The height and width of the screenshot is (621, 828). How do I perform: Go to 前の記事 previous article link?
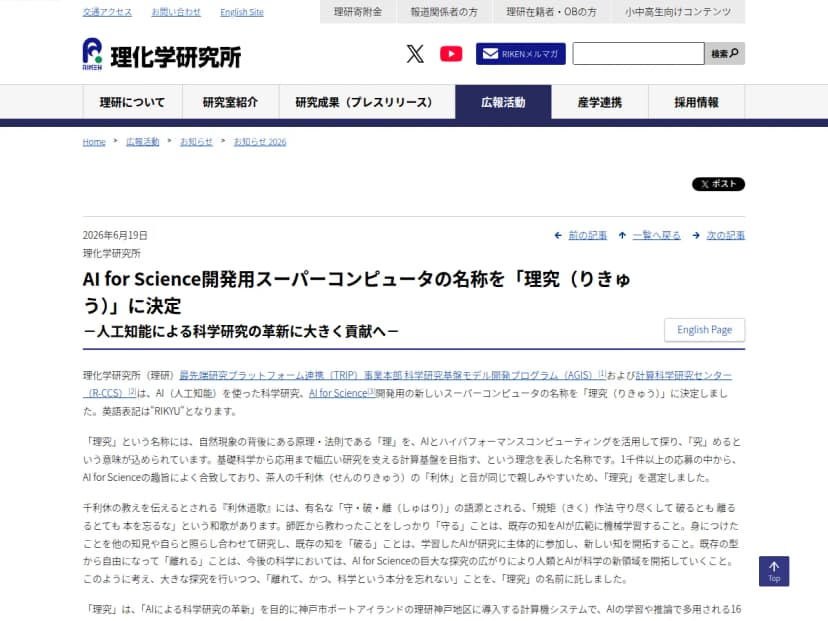588,235
